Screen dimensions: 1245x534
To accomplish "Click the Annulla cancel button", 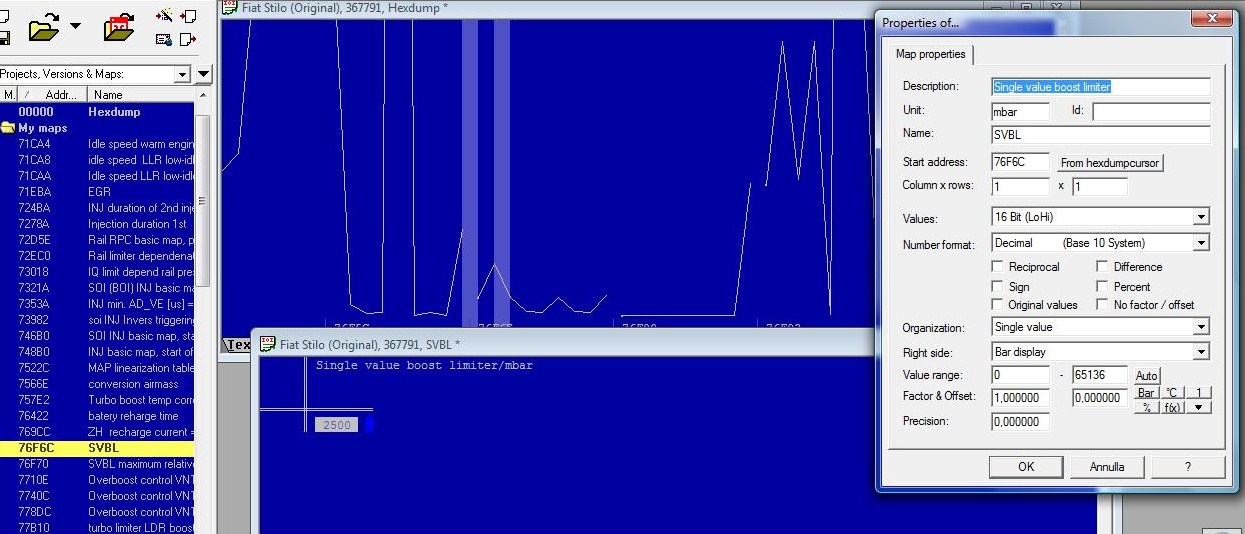I will point(1107,467).
